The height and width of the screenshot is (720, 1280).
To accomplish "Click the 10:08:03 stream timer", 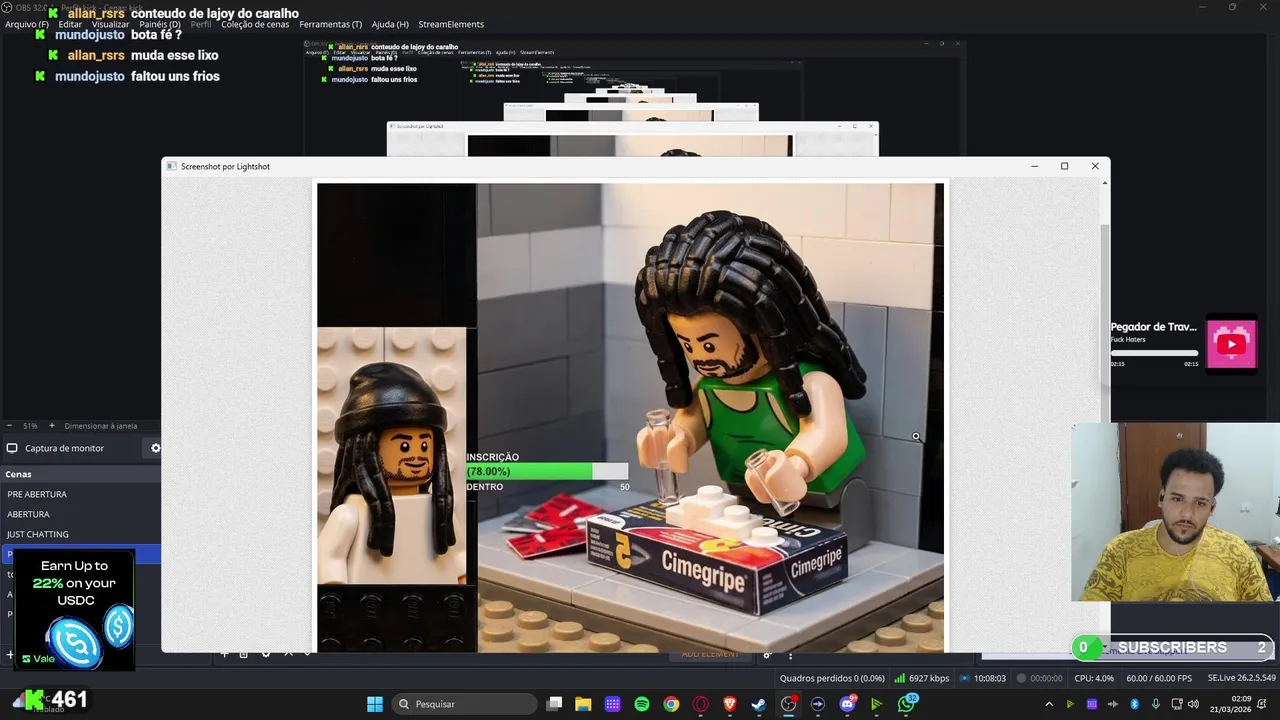I will point(982,678).
